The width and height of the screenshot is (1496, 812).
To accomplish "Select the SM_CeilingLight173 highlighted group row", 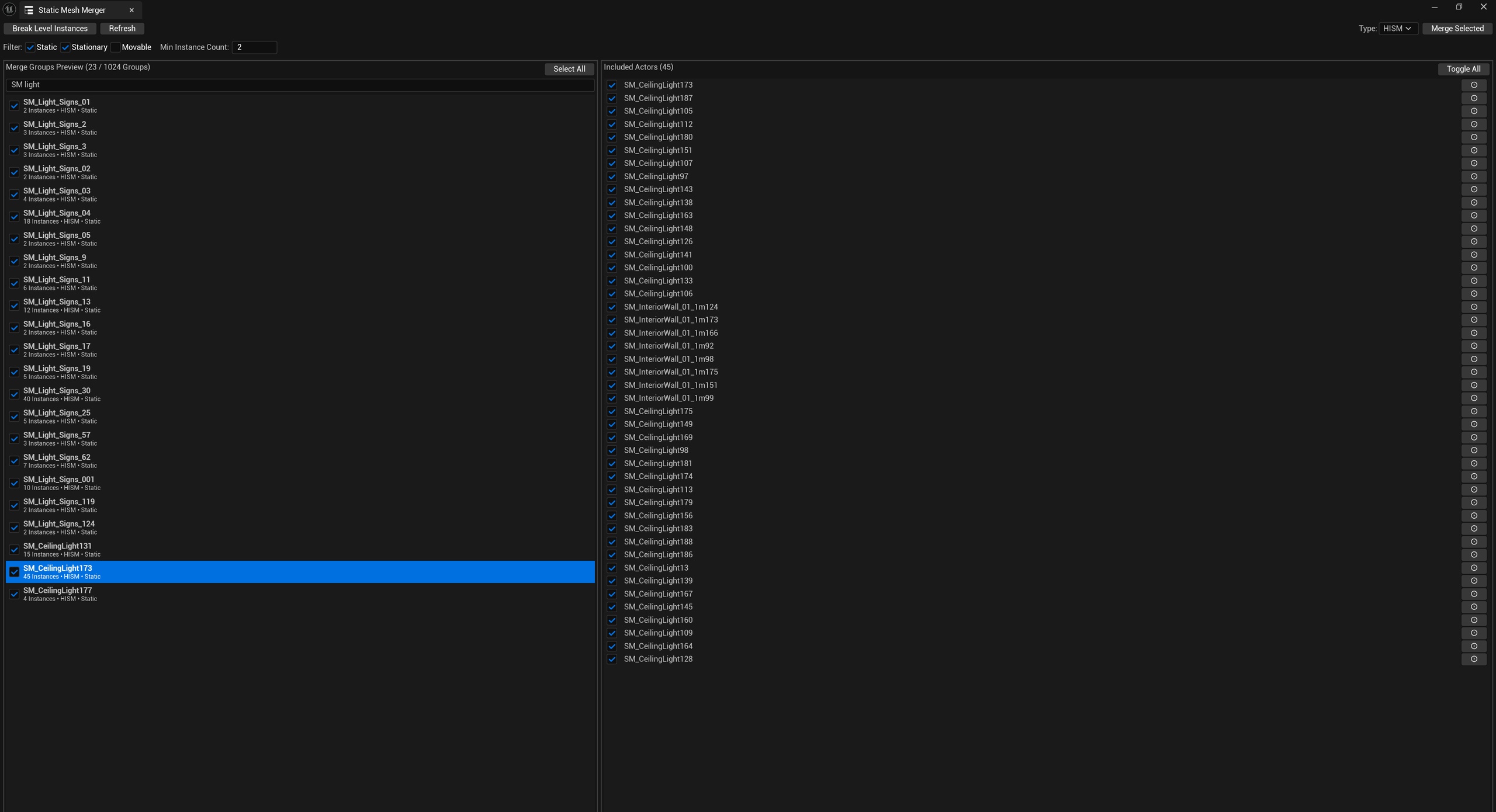I will (300, 572).
